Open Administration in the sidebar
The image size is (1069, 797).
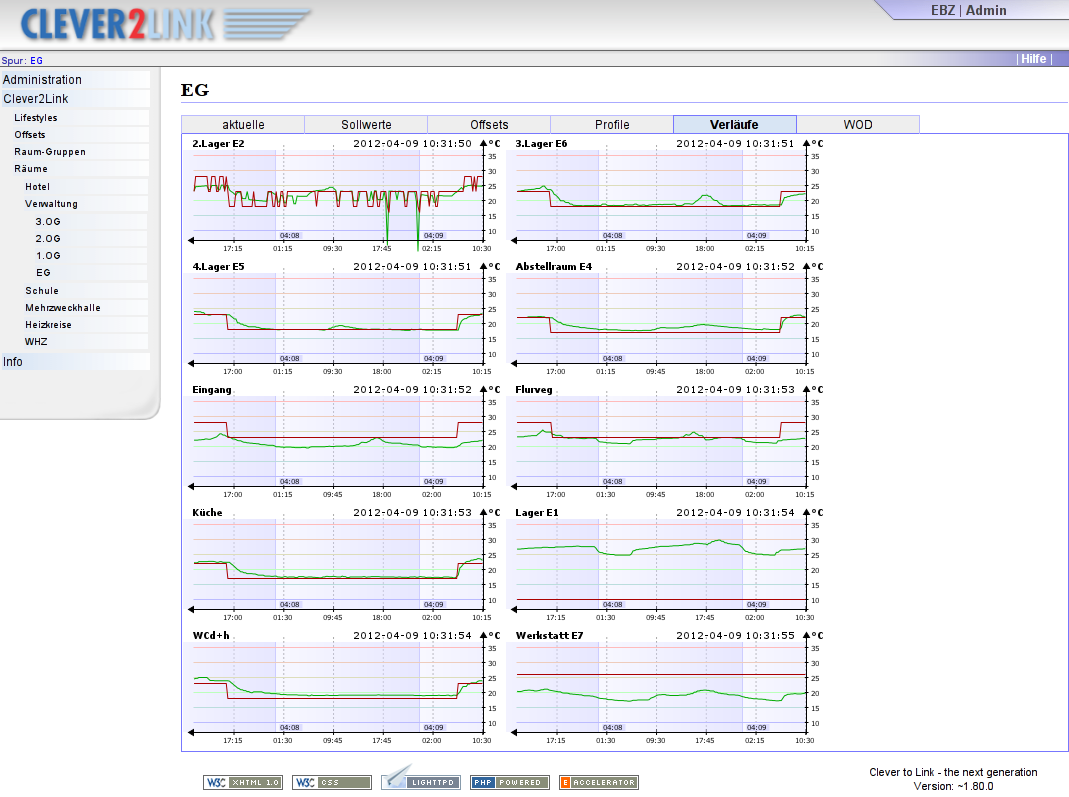point(75,80)
